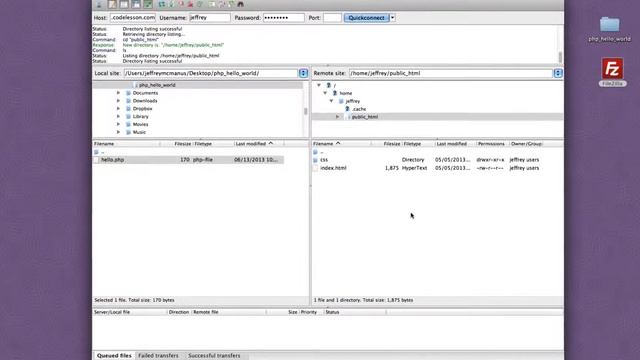Toggle message log display in toolbar
The image size is (640, 360).
(x=112, y=4)
